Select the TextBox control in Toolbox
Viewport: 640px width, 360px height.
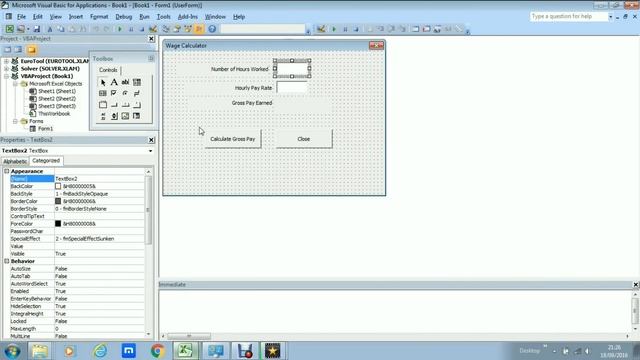[x=125, y=82]
